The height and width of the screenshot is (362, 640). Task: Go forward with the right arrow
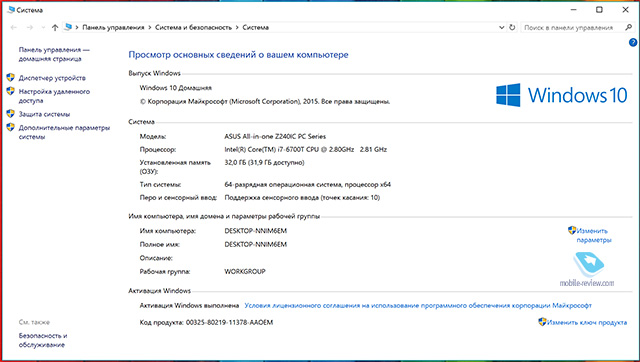pyautogui.click(x=29, y=27)
